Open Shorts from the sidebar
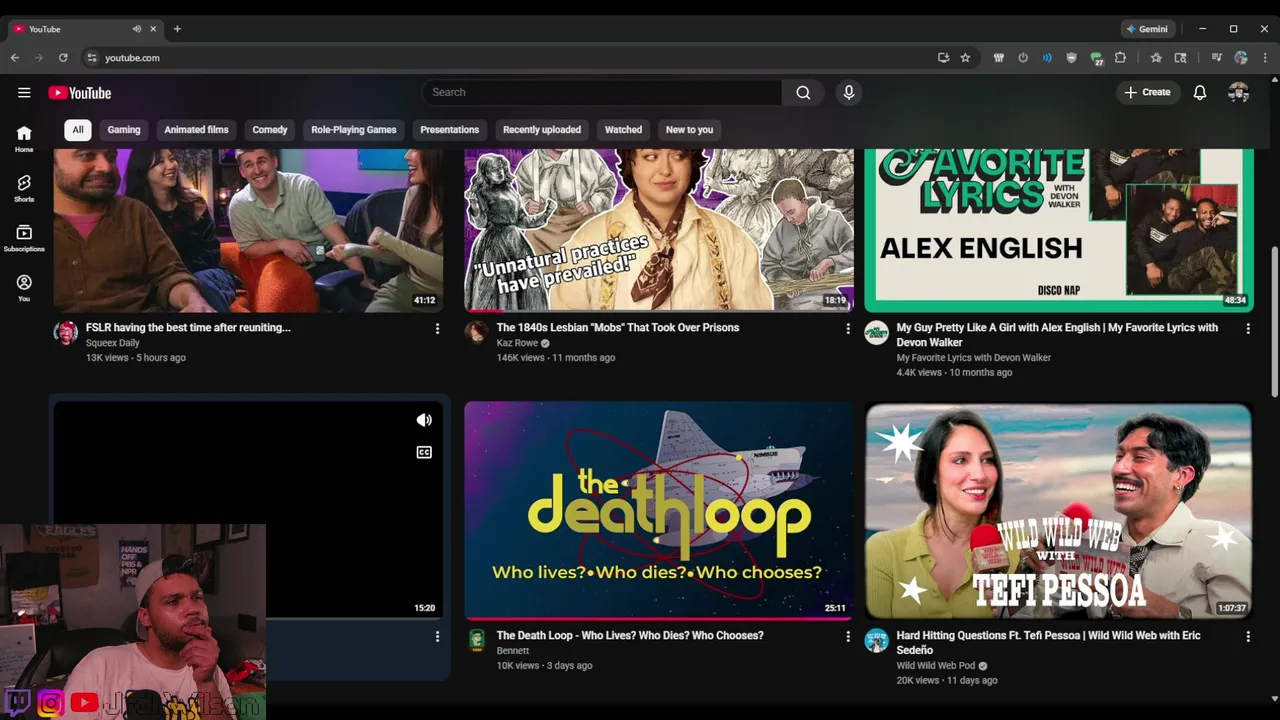The width and height of the screenshot is (1280, 720). 24,188
